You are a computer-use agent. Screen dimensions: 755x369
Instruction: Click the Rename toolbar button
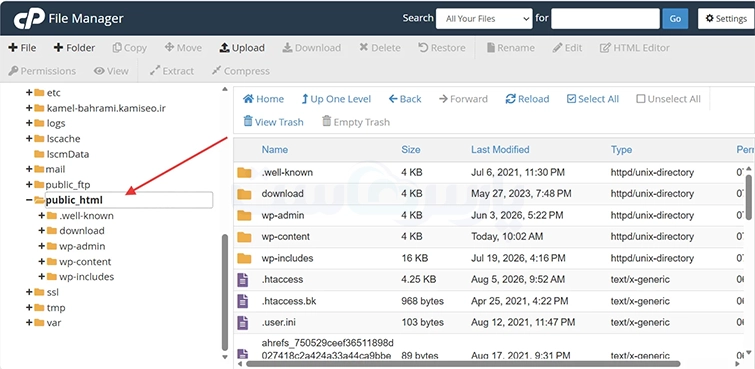(x=511, y=48)
